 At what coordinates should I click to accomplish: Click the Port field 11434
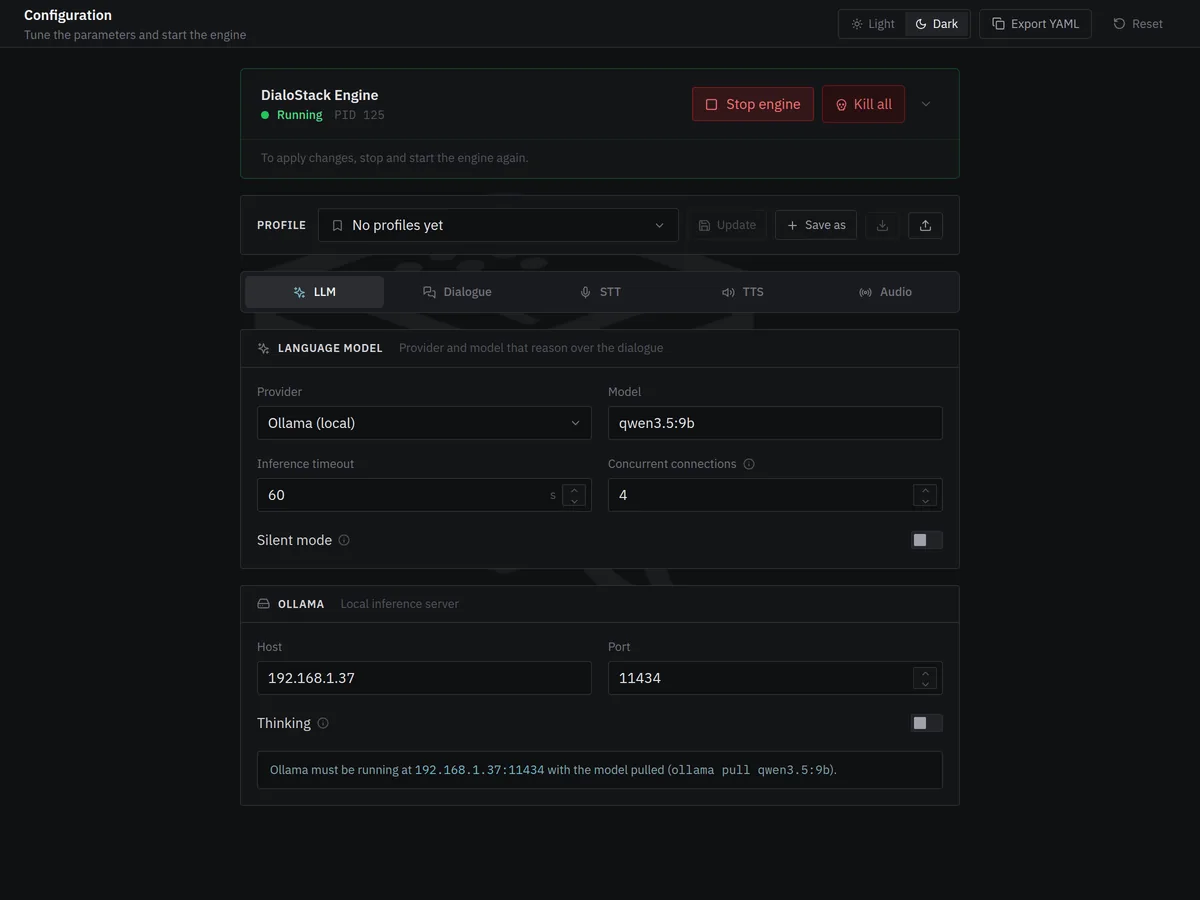pyautogui.click(x=775, y=678)
